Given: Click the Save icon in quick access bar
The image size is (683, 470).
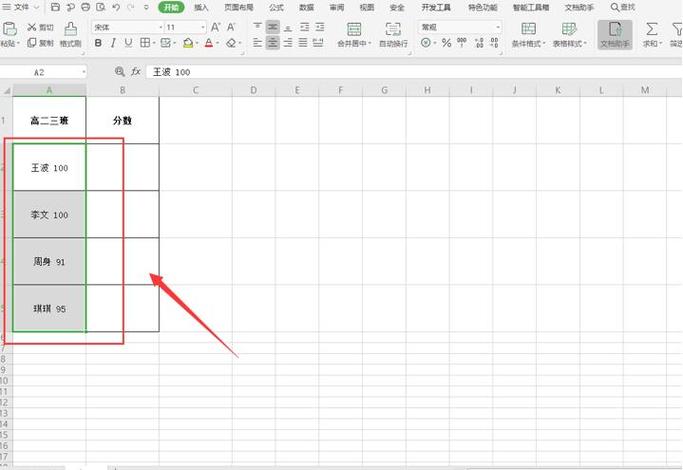Looking at the screenshot, I should [x=55, y=7].
